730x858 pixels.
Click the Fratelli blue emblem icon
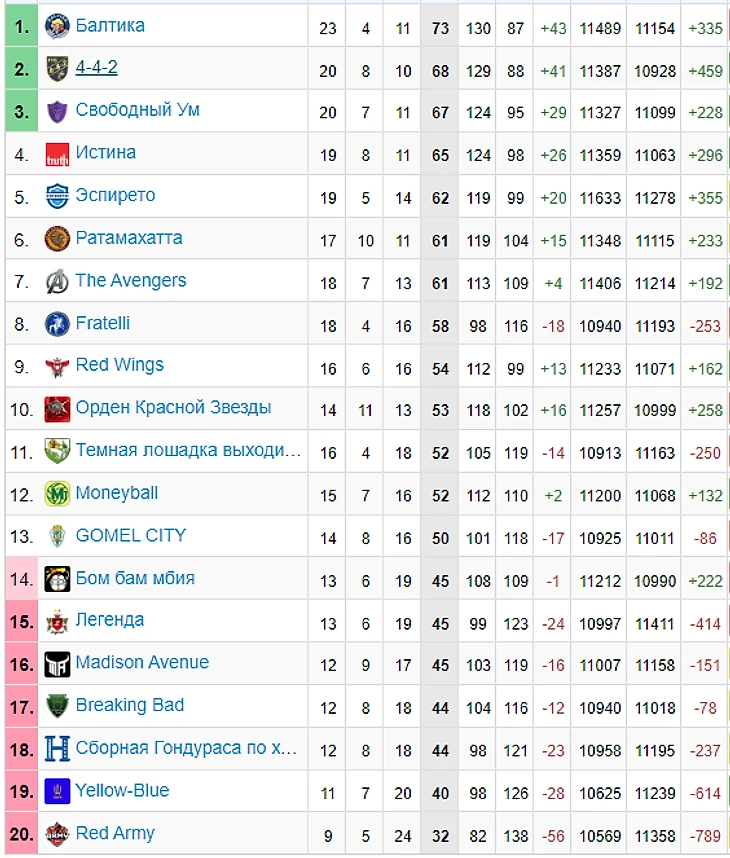click(57, 324)
